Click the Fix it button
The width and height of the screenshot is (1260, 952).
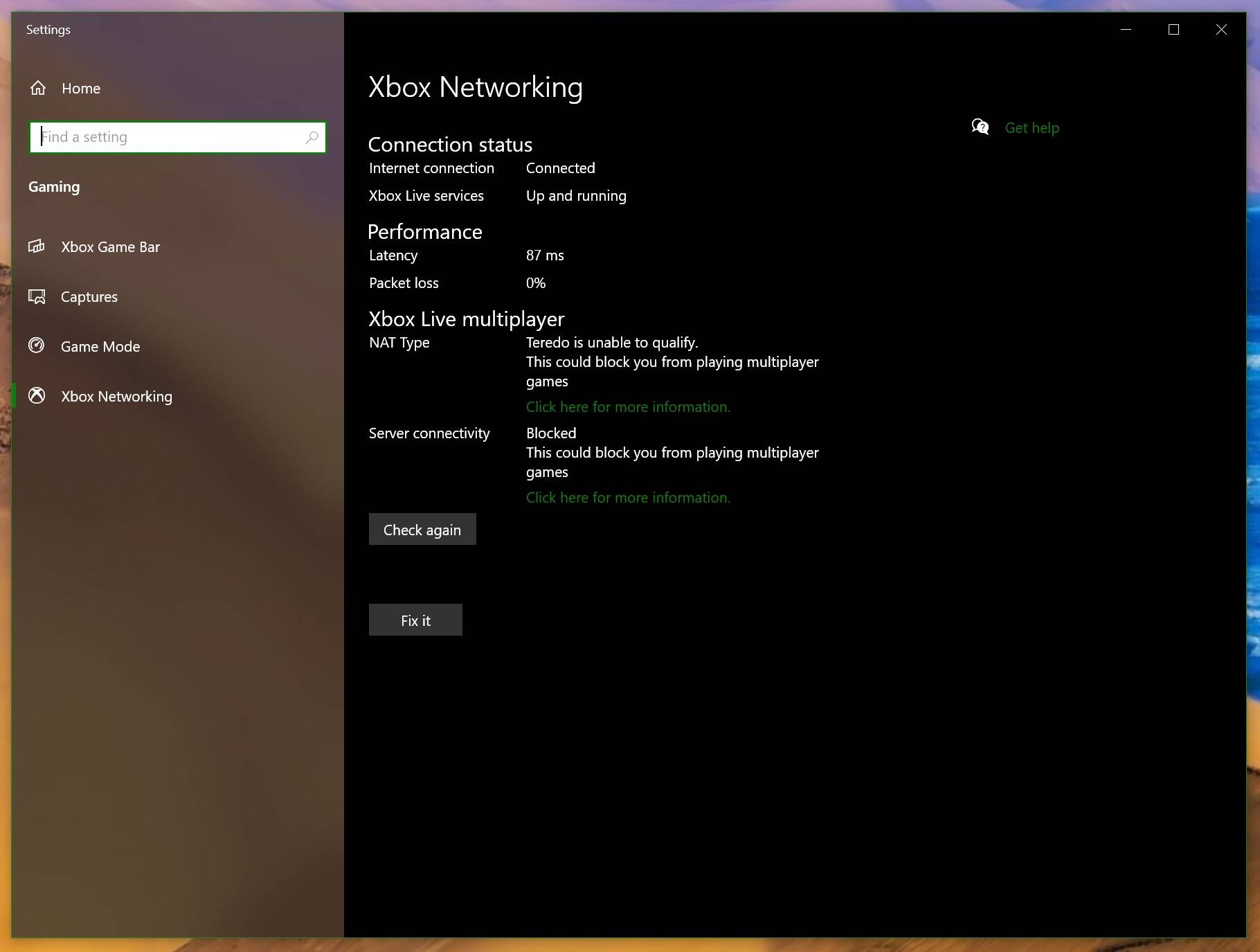(415, 620)
